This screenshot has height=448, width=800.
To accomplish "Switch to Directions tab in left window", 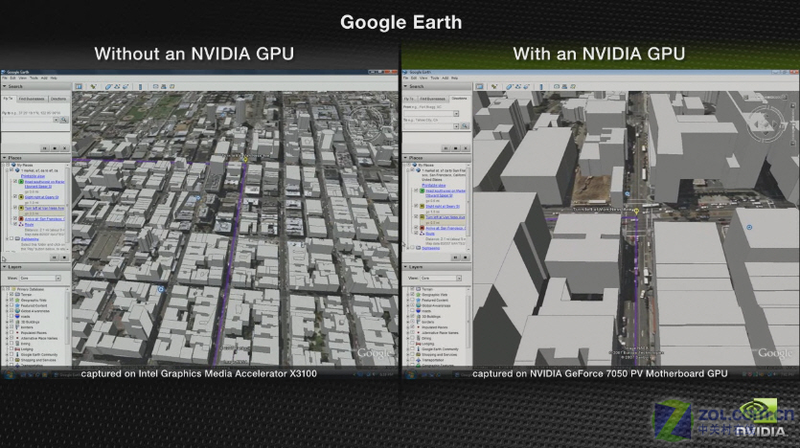I will tap(58, 99).
